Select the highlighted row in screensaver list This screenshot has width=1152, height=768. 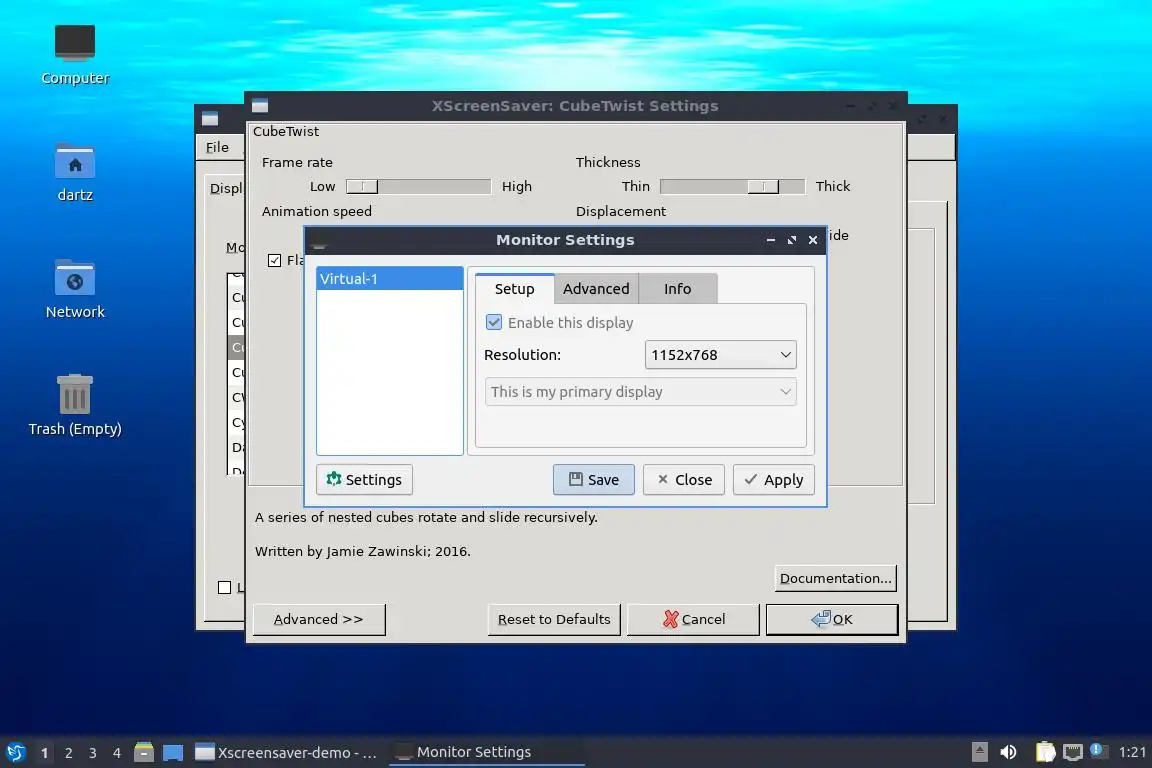[236, 347]
